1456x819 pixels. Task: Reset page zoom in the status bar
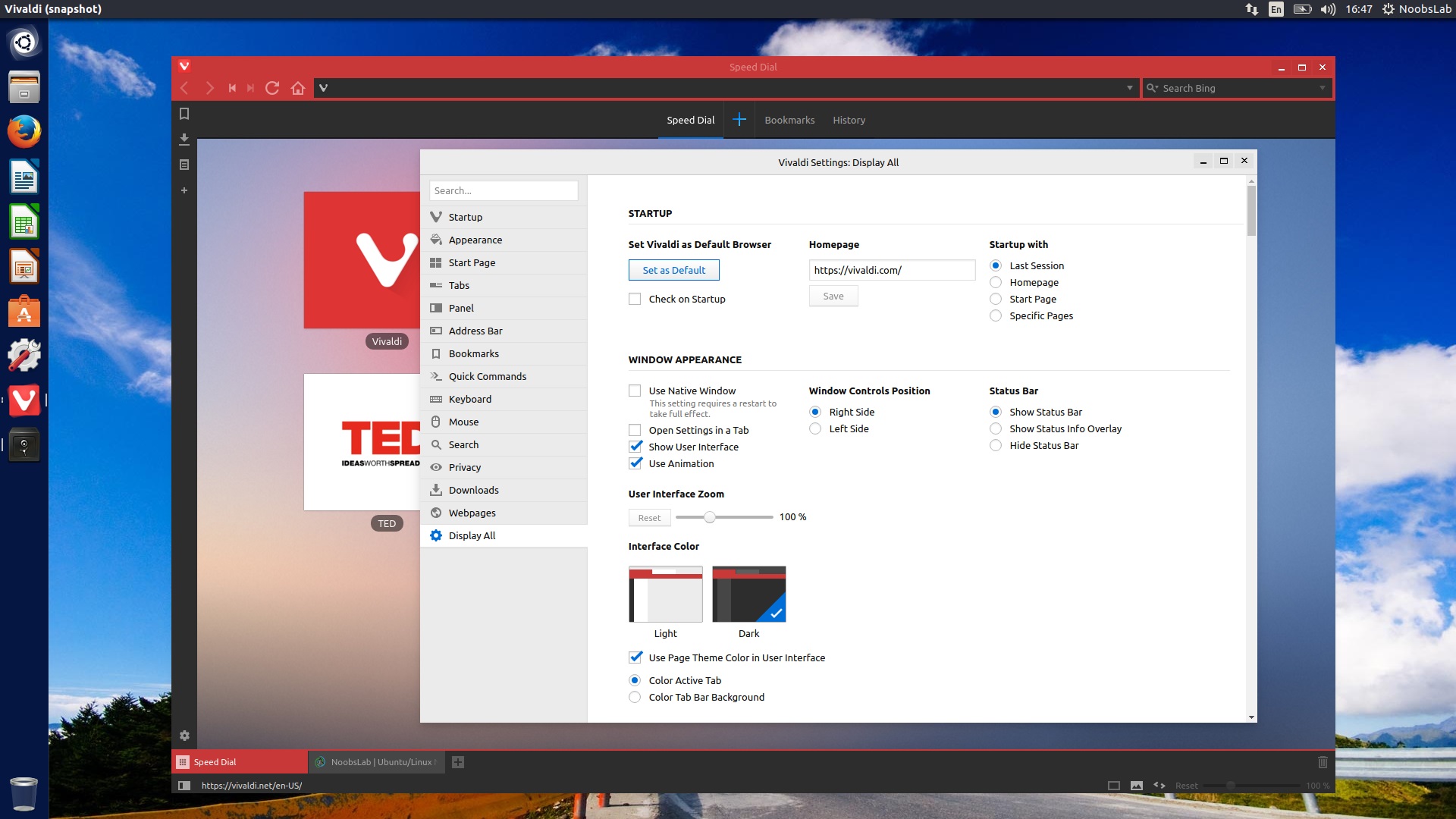point(1186,786)
